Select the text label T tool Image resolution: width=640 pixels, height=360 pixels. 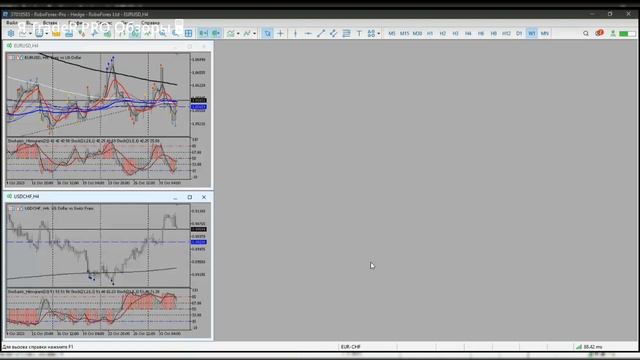pyautogui.click(x=359, y=33)
